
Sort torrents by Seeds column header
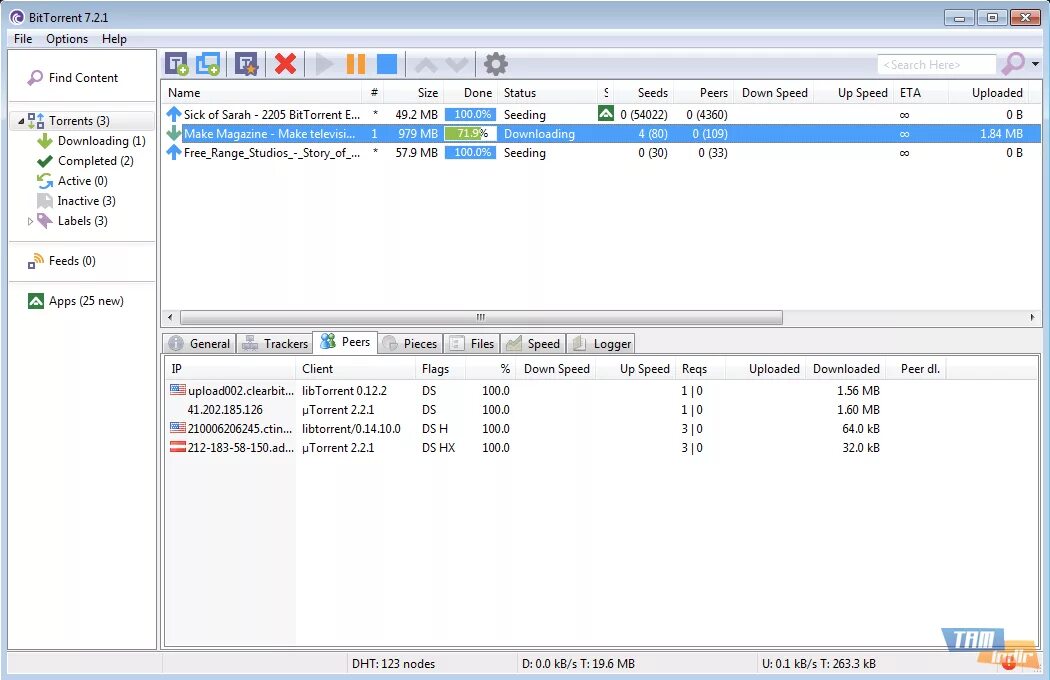[644, 93]
